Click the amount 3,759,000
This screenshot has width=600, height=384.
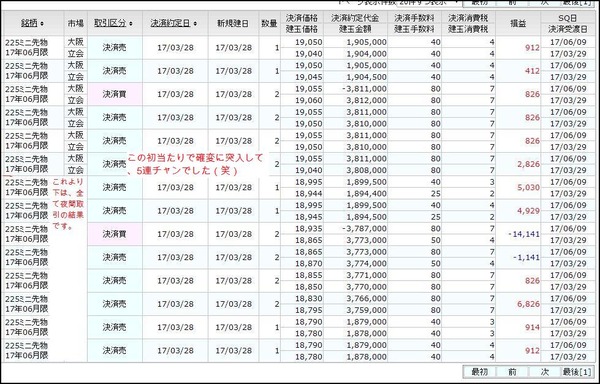pos(367,310)
